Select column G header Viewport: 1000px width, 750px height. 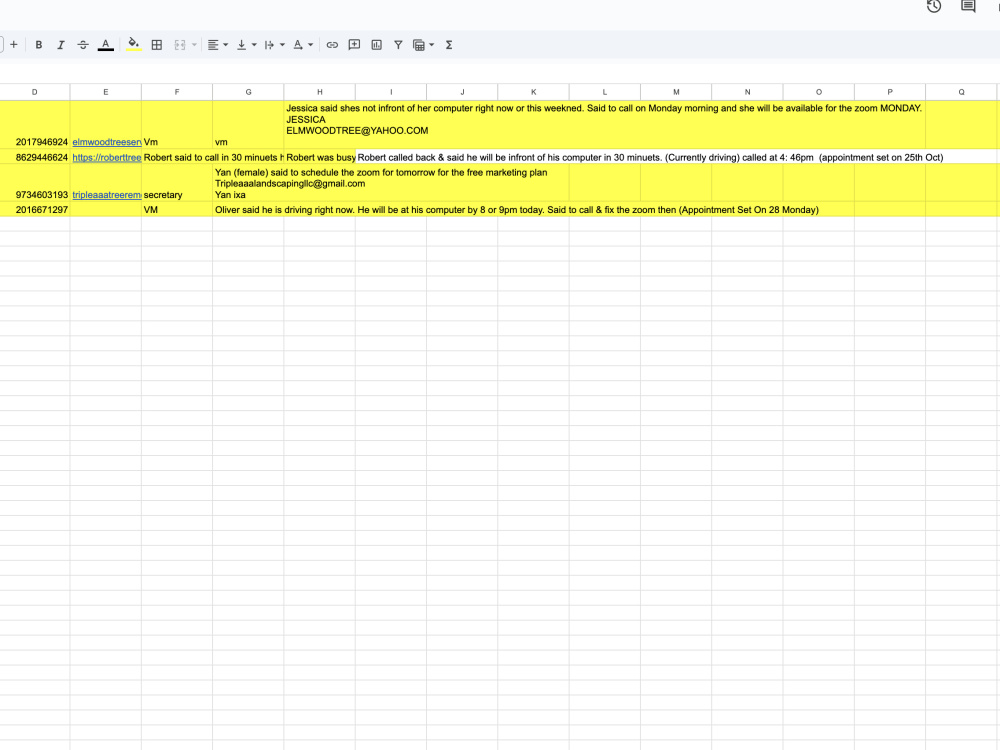coord(249,92)
